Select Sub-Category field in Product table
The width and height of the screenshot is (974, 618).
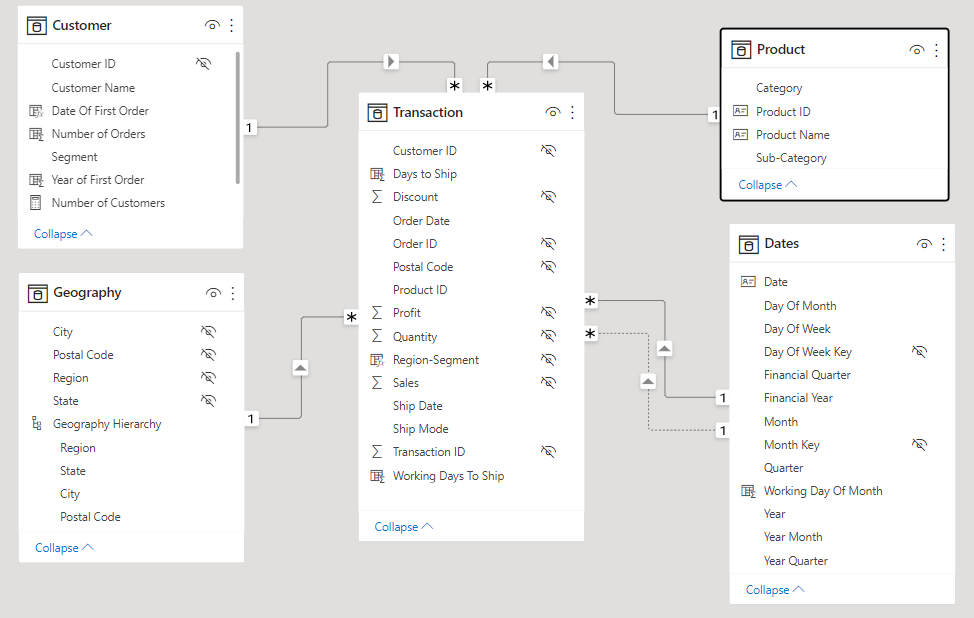(791, 158)
